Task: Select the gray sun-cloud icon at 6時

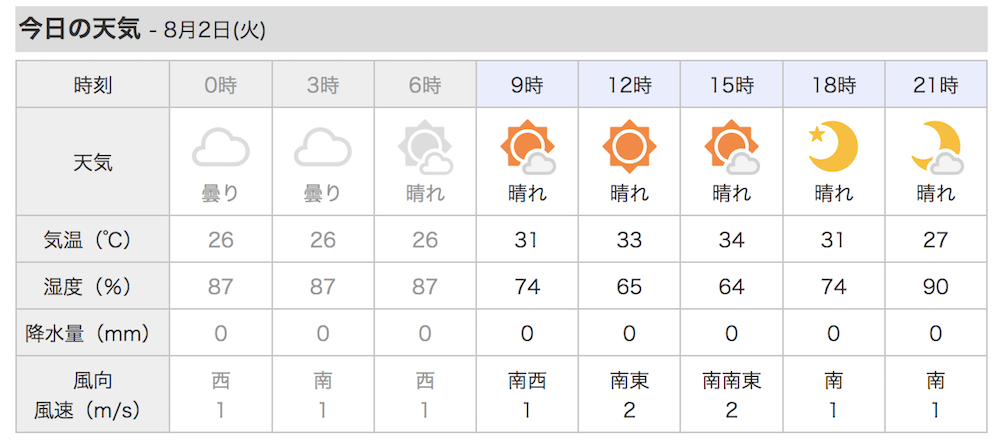Action: (425, 147)
